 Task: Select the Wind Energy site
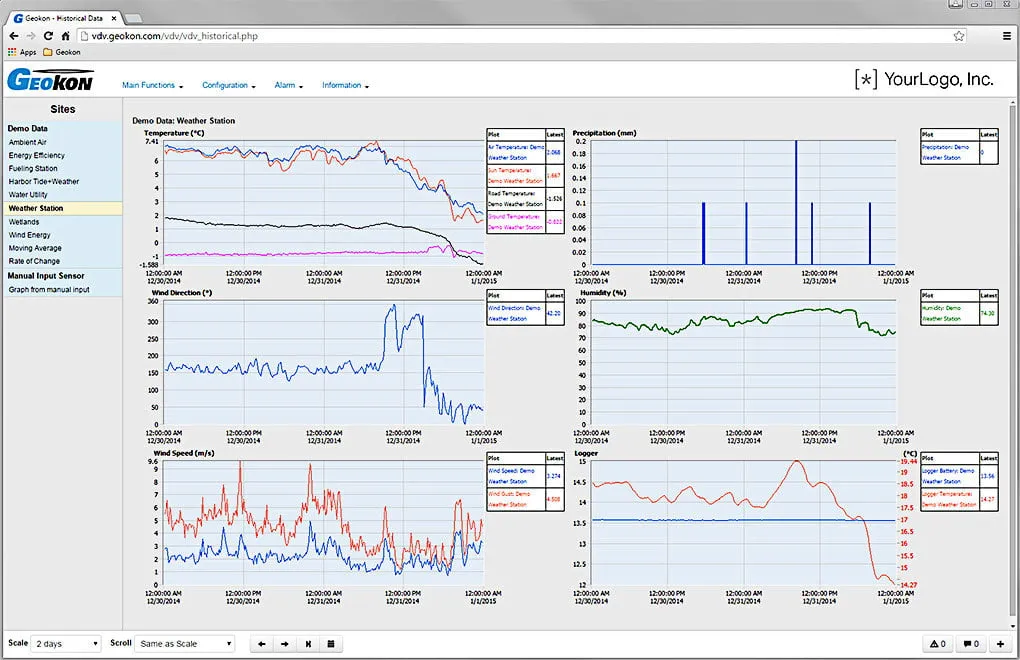[x=29, y=235]
